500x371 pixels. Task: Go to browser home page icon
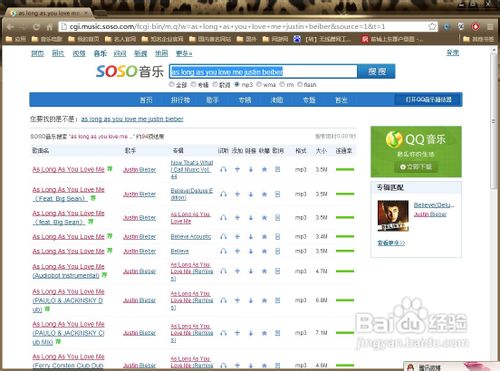(x=49, y=27)
